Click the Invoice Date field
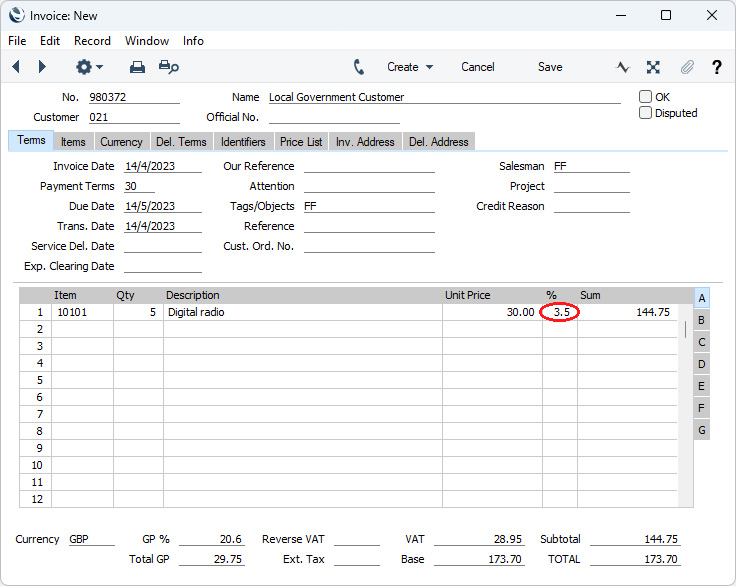This screenshot has height=586, width=736. 163,166
